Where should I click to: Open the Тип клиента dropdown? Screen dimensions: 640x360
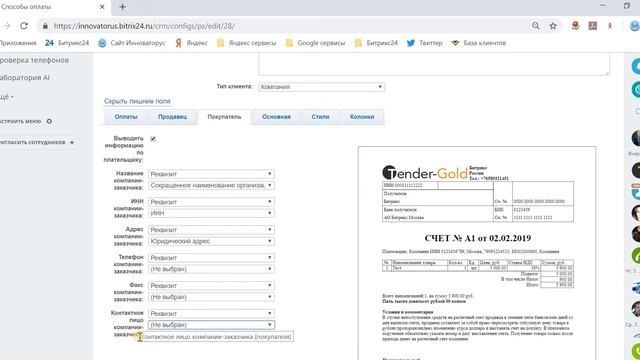(x=322, y=87)
